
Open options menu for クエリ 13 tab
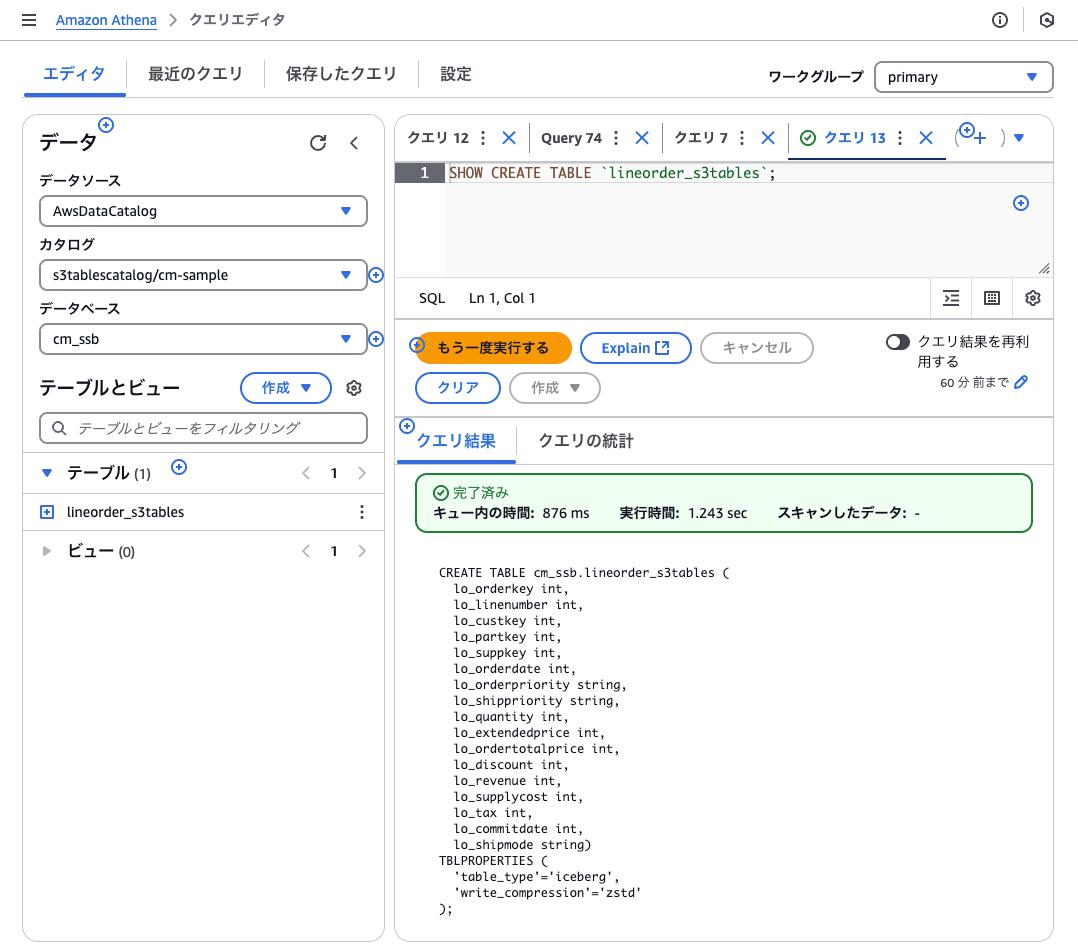point(900,138)
